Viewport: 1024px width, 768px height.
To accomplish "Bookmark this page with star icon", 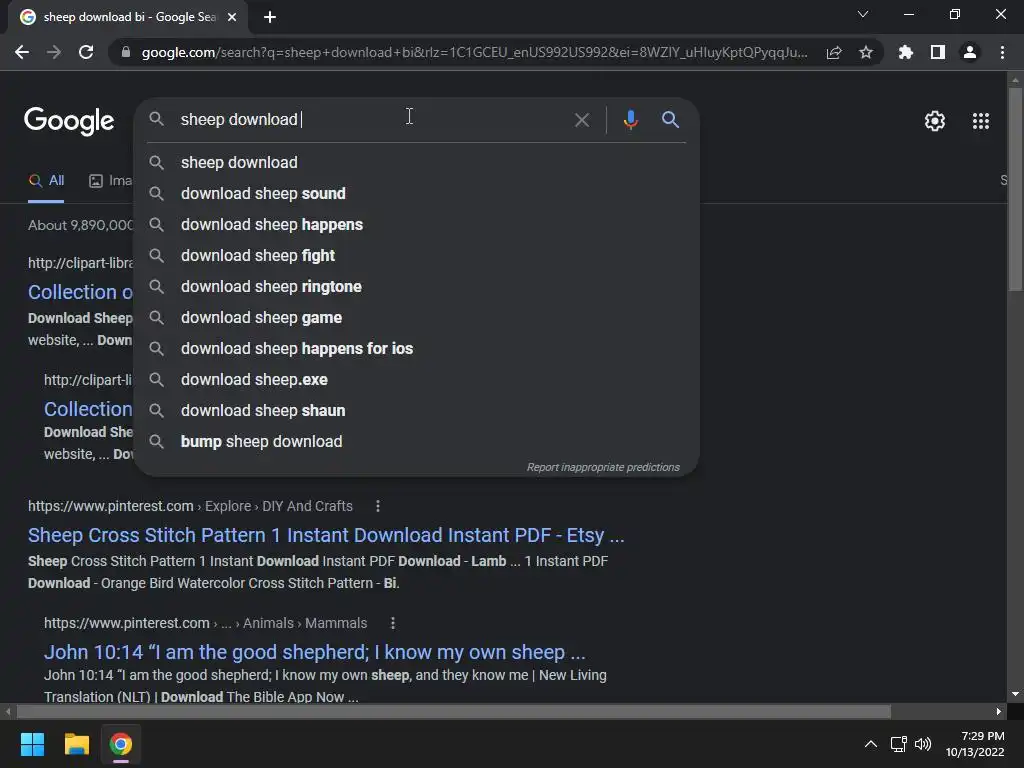I will coord(865,52).
